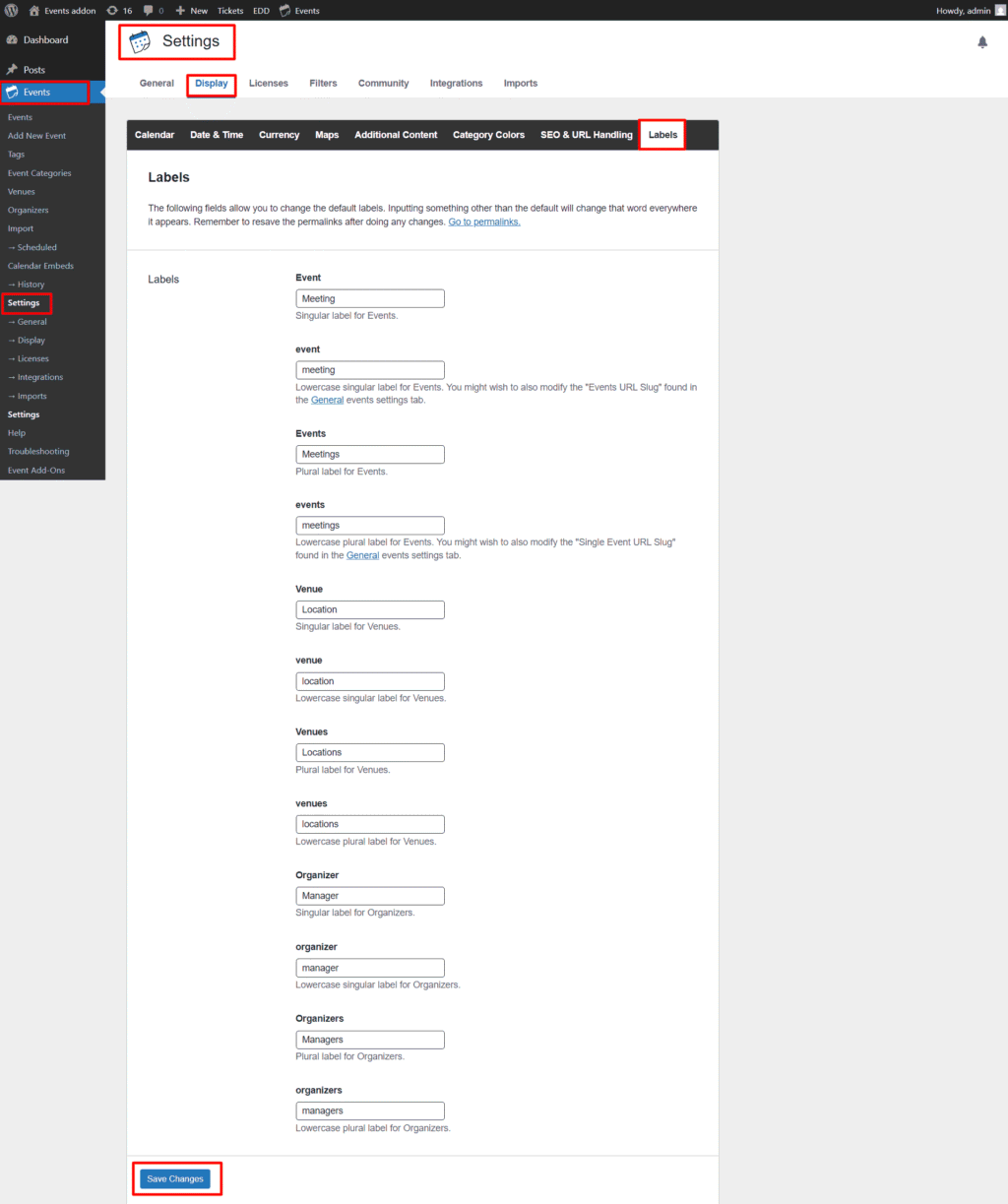The height and width of the screenshot is (1204, 1008).
Task: Click the admin avatar icon
Action: pyautogui.click(x=1000, y=10)
